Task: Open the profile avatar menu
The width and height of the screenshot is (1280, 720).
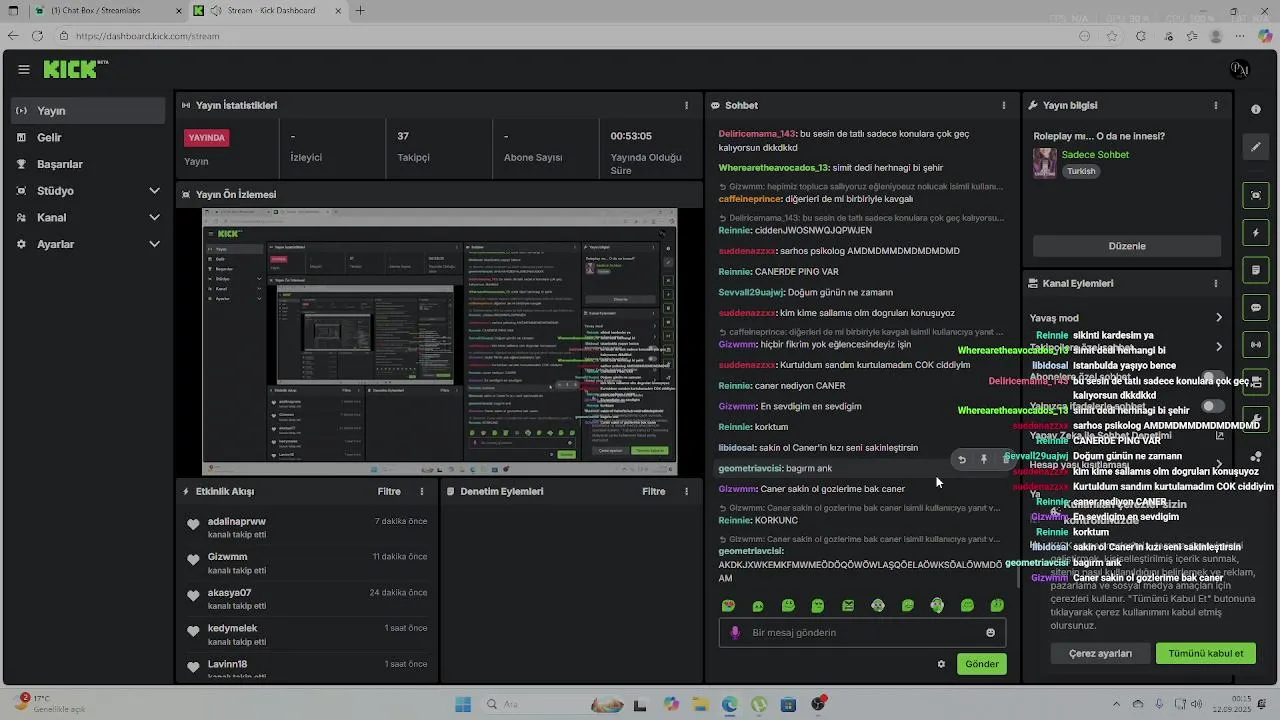Action: 1240,69
